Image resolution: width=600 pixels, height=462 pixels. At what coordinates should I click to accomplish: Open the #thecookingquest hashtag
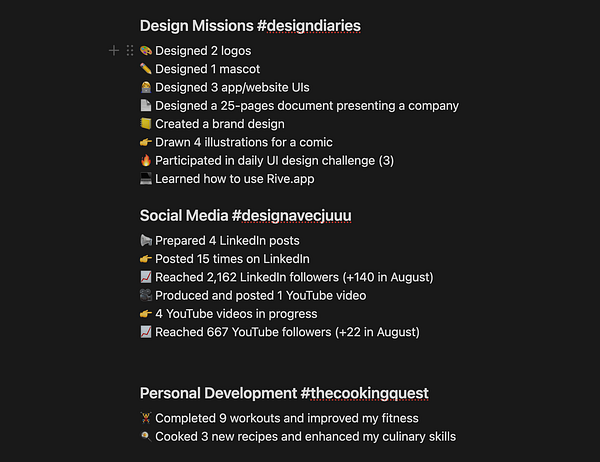pos(364,393)
